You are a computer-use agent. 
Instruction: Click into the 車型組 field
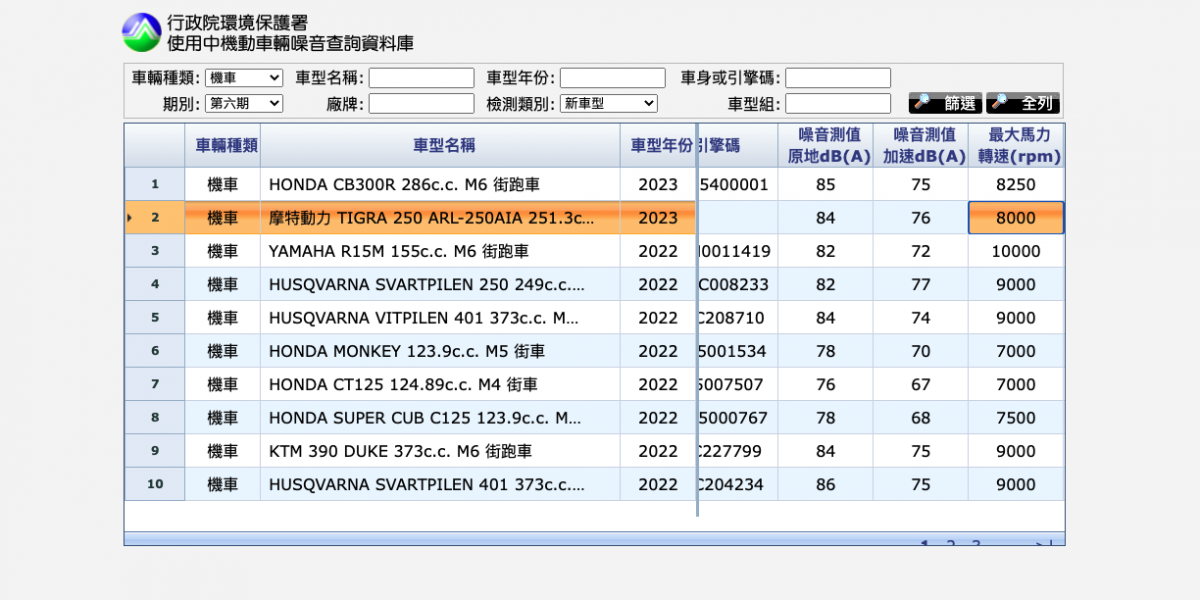click(838, 103)
